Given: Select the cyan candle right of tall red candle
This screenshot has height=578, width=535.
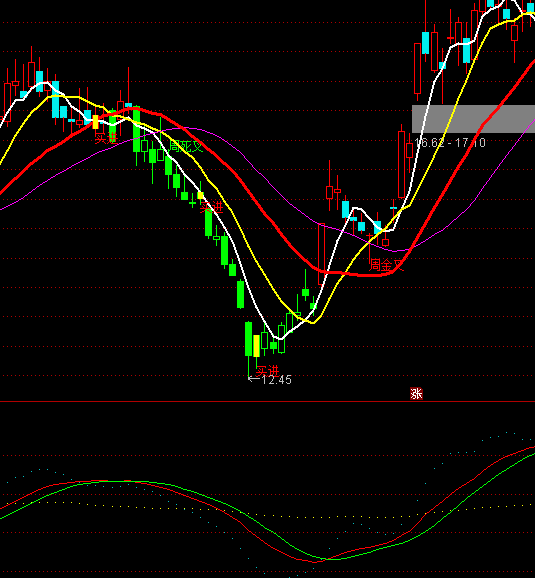Looking at the screenshot, I should (425, 43).
